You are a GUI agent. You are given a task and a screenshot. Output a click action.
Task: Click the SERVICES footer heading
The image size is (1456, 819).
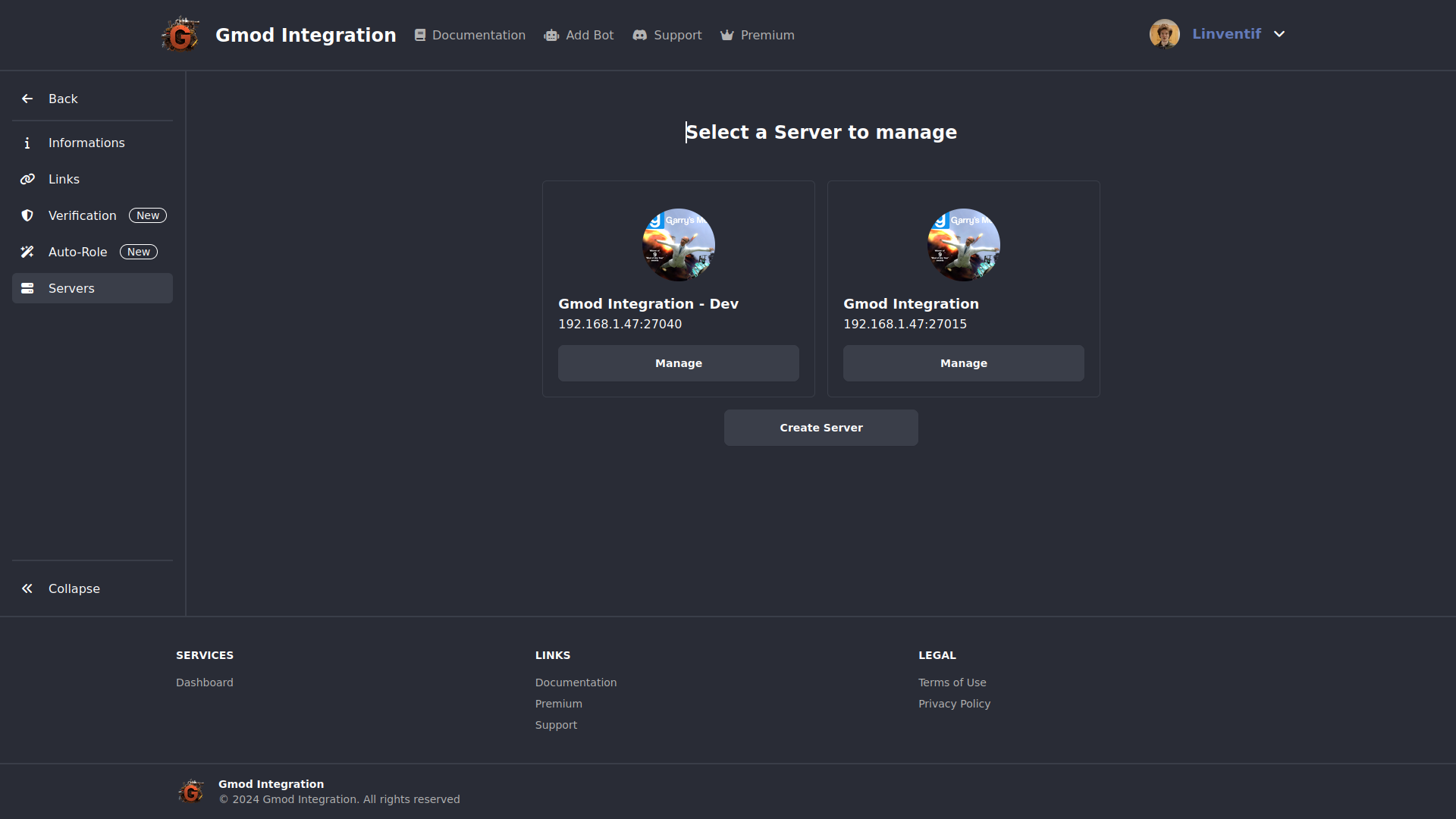pos(205,655)
